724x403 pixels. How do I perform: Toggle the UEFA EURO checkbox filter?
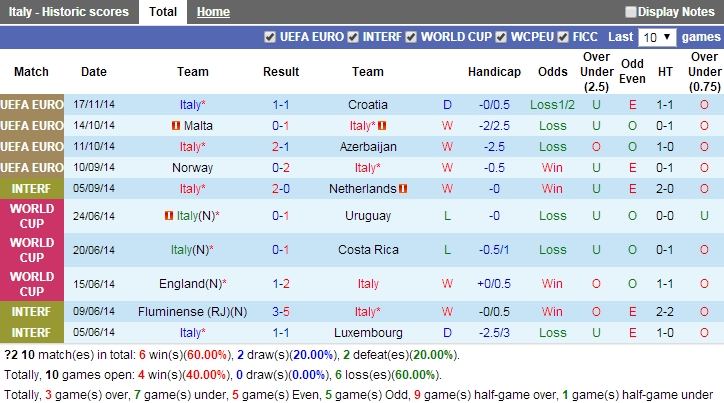(270, 37)
